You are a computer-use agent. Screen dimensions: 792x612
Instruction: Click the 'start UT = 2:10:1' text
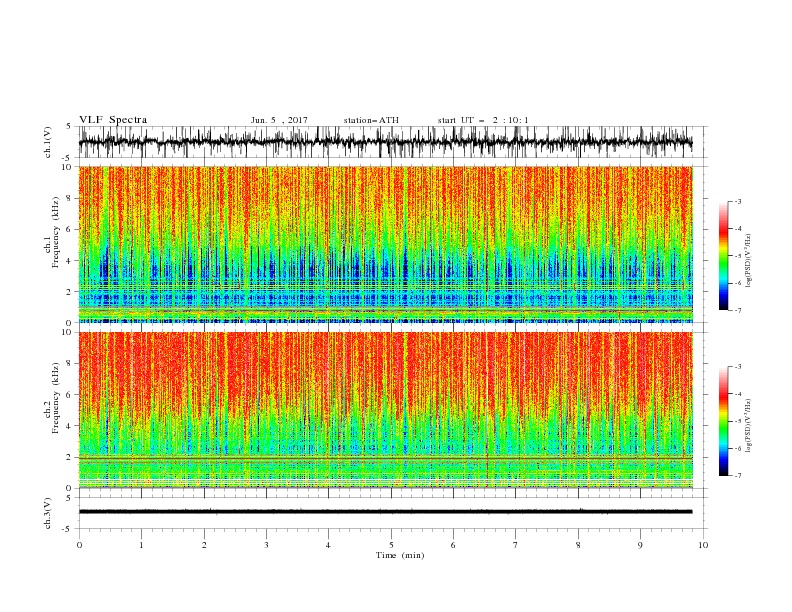click(483, 120)
